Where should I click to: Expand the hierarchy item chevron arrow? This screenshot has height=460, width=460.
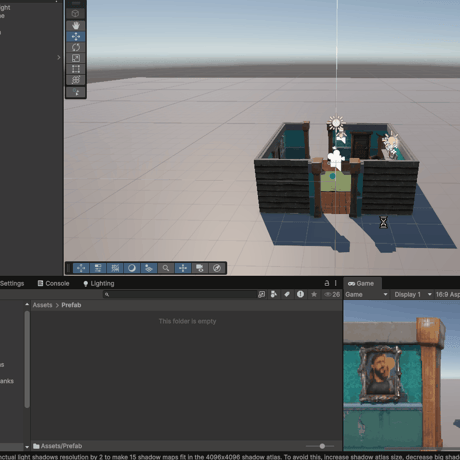pyautogui.click(x=59, y=57)
